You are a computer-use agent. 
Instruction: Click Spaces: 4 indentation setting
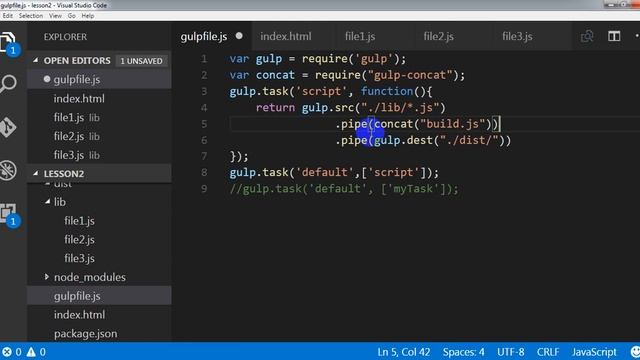click(x=464, y=352)
